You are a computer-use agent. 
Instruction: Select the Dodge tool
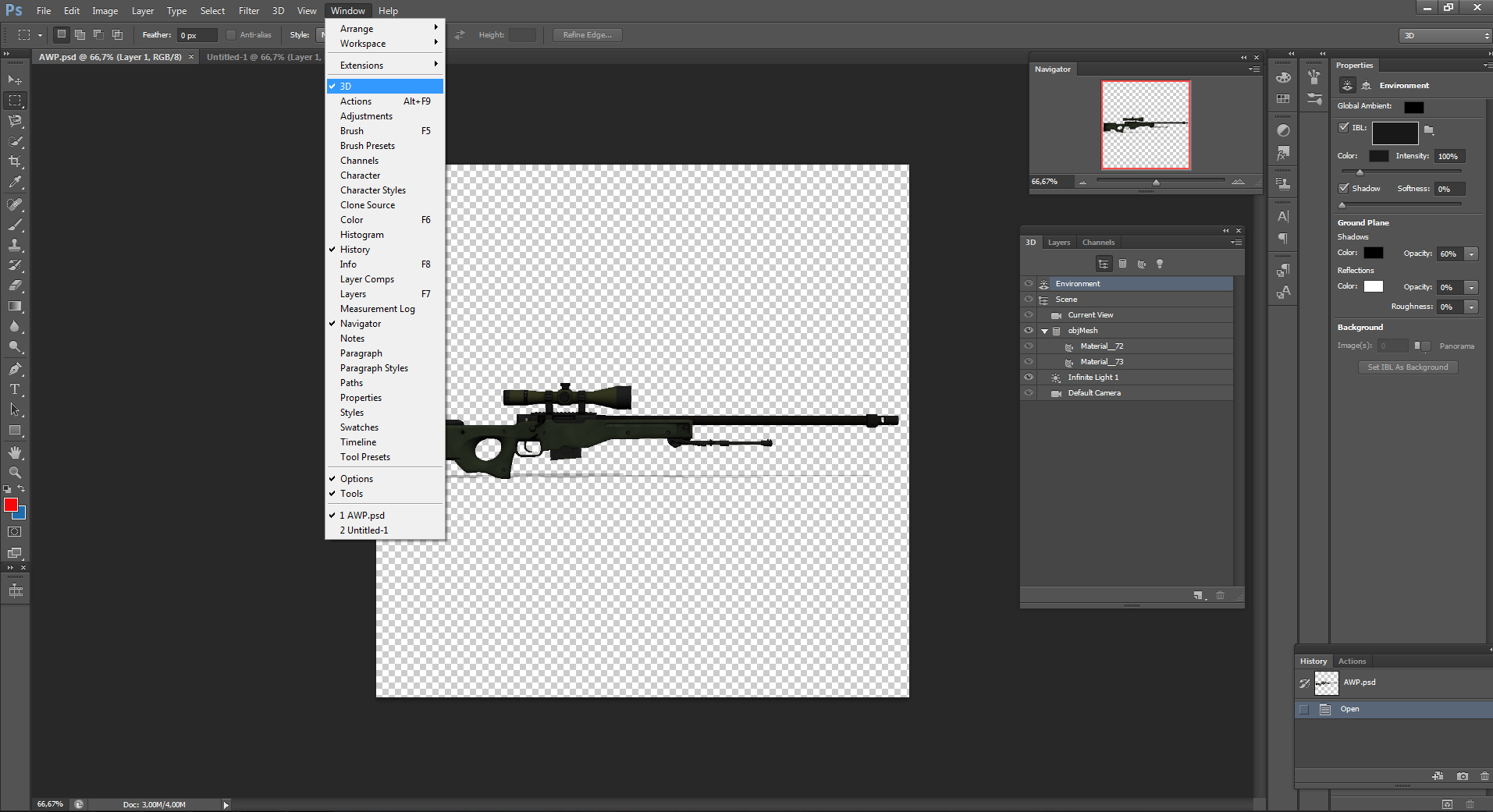click(15, 346)
